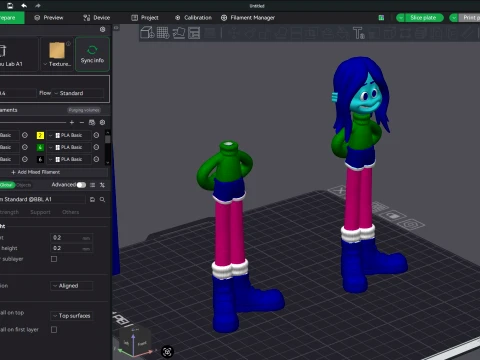Edit preset left of green swatch
This screenshot has height=360, width=480.
tap(25, 147)
